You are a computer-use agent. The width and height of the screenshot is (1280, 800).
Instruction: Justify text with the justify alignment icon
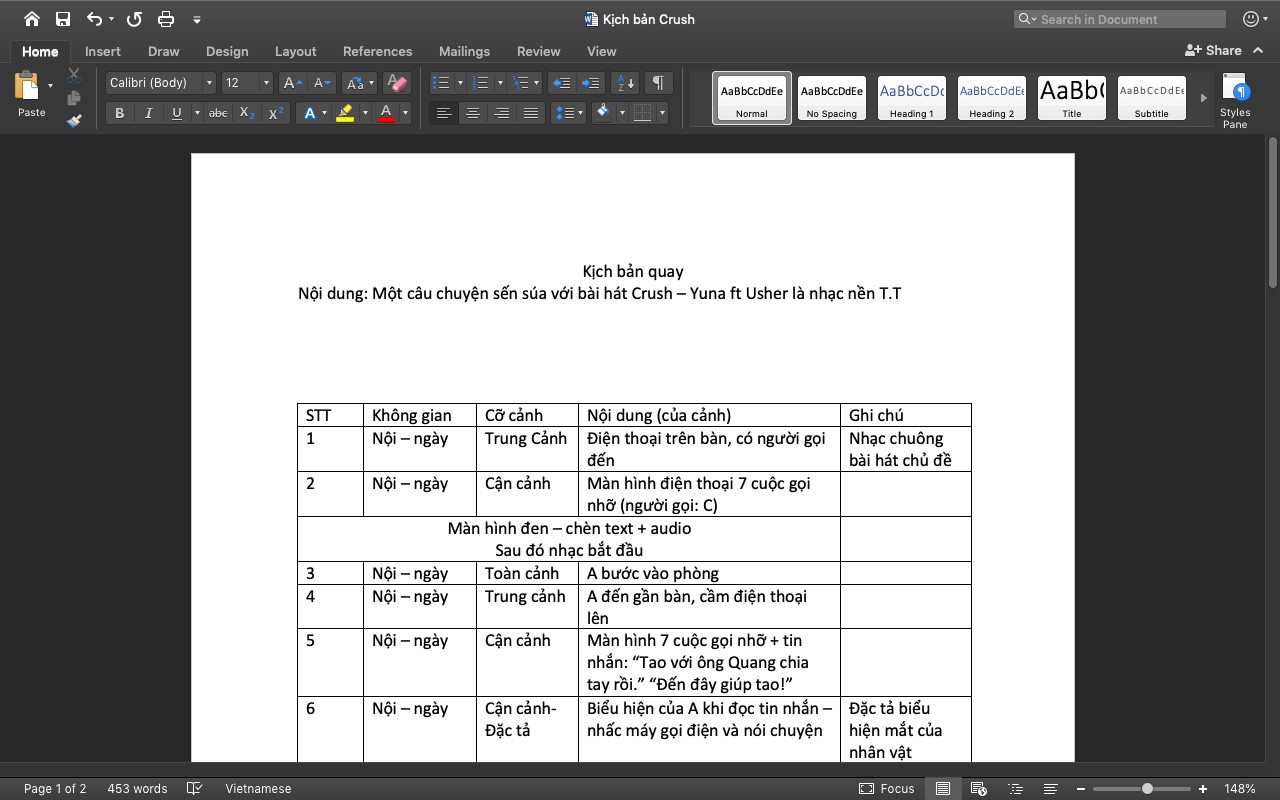(x=531, y=113)
